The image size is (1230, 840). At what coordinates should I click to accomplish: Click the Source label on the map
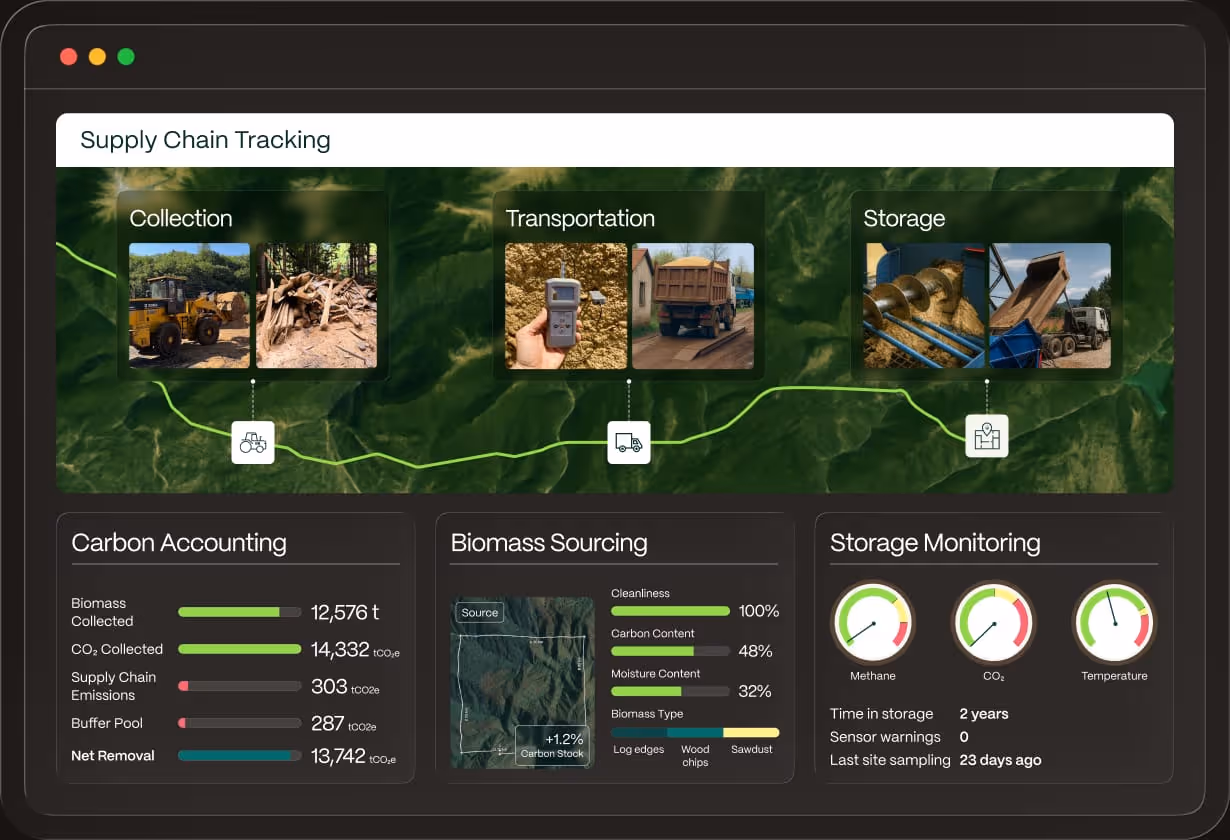480,613
